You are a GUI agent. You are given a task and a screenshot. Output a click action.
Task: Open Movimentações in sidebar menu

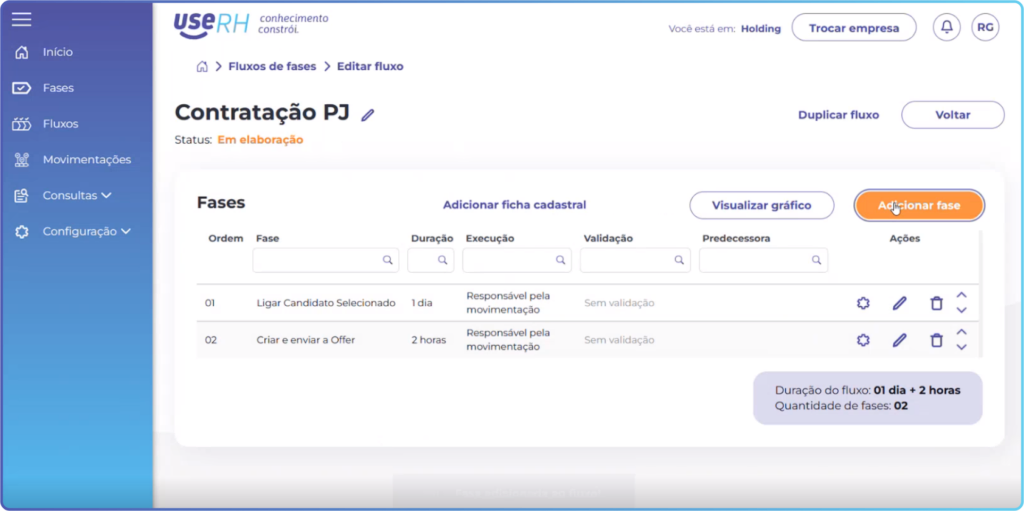[87, 160]
